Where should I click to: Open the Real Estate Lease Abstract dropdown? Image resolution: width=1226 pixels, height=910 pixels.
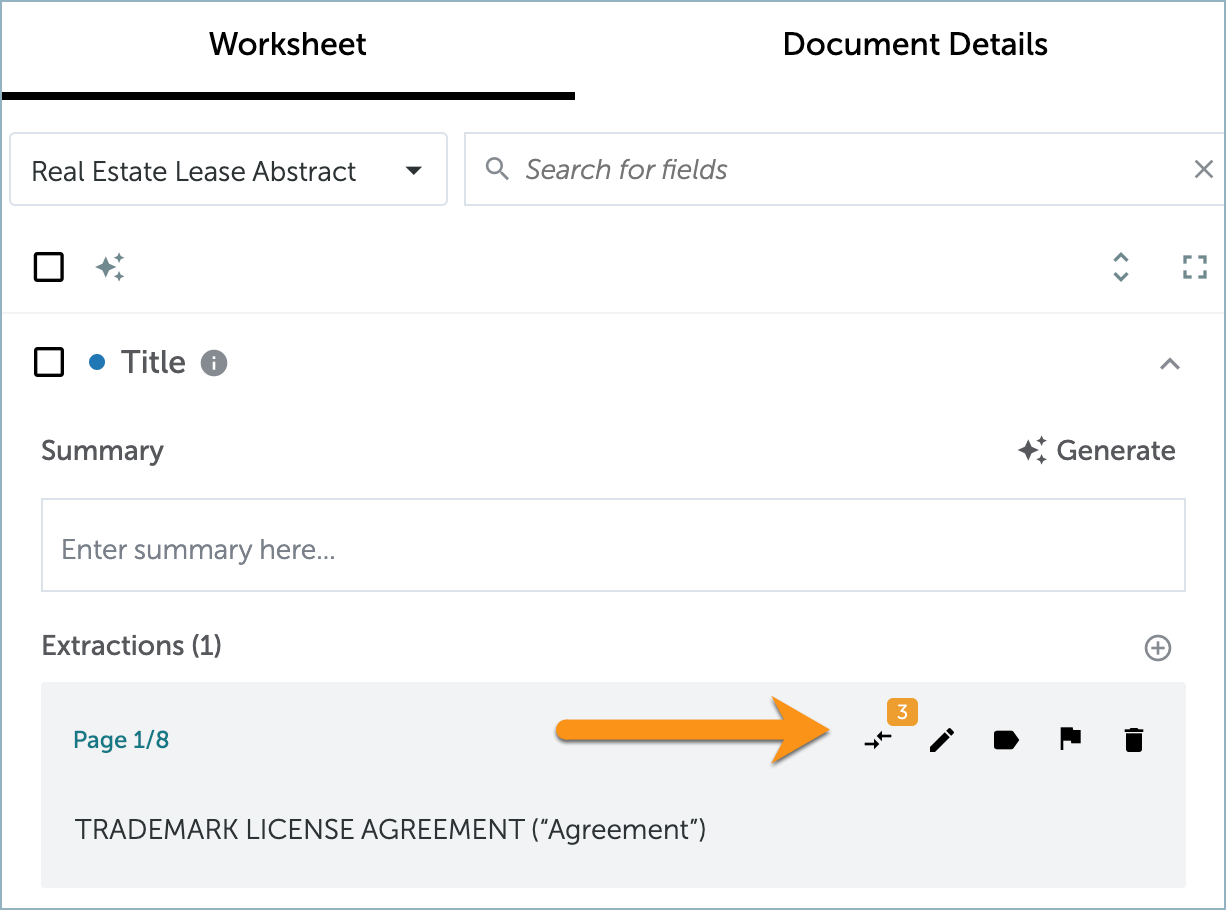(228, 170)
